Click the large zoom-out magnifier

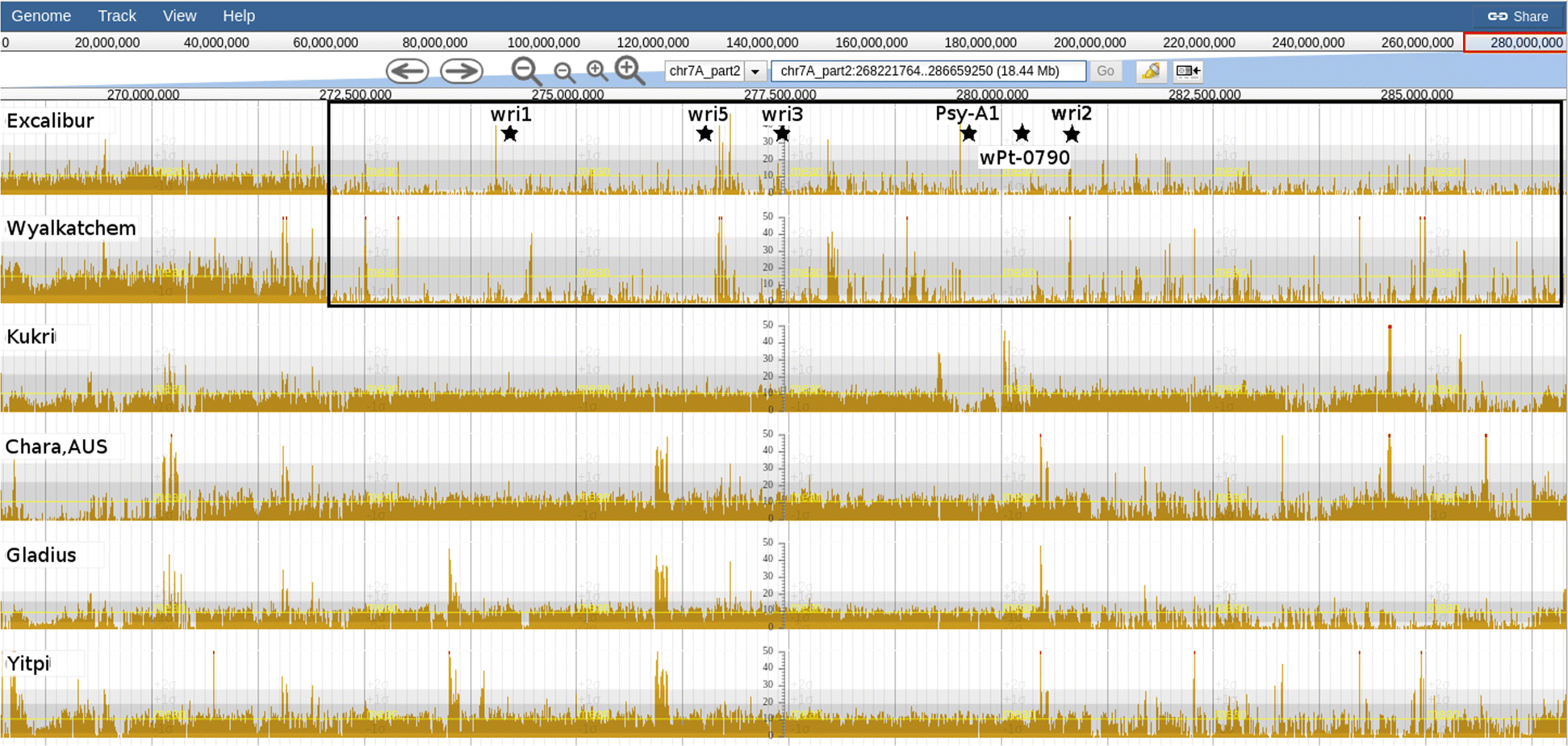(527, 71)
